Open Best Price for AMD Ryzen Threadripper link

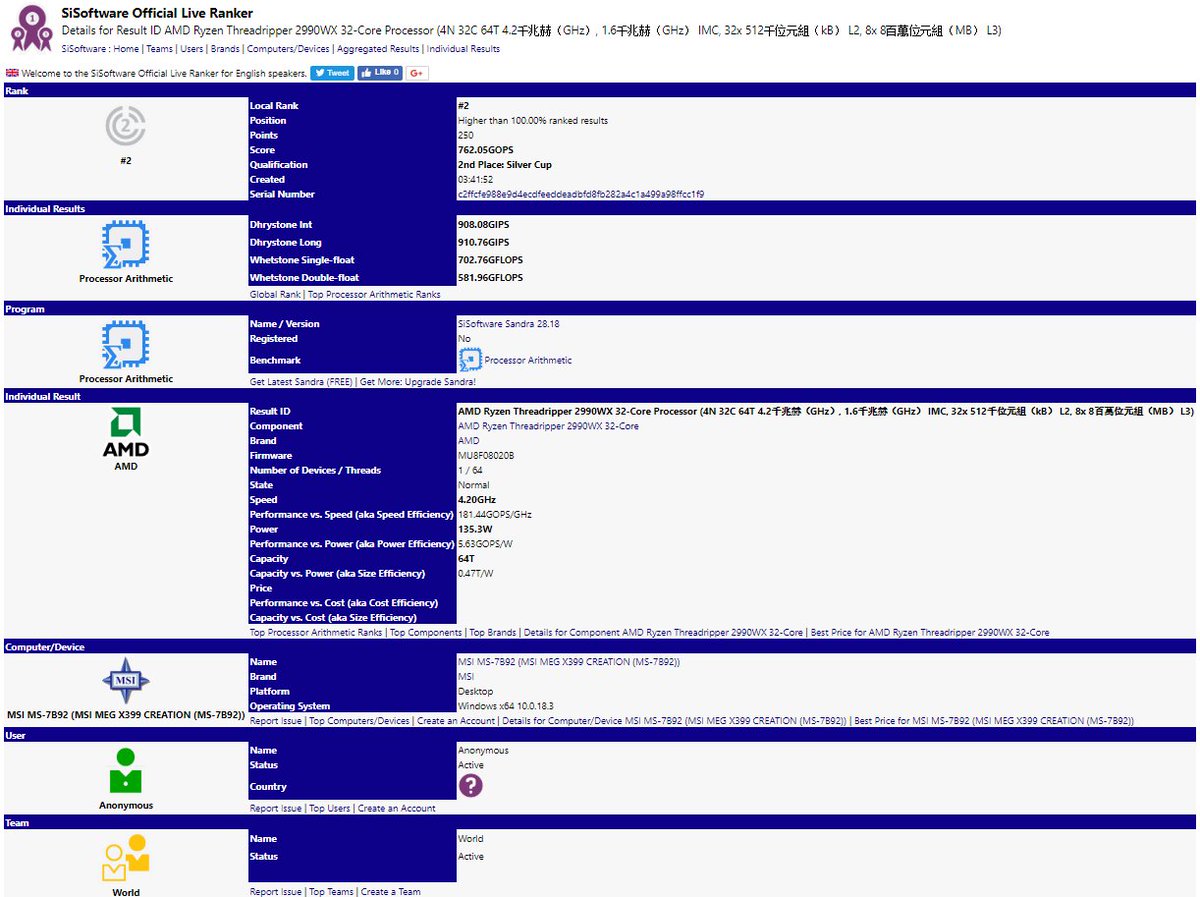click(x=930, y=633)
